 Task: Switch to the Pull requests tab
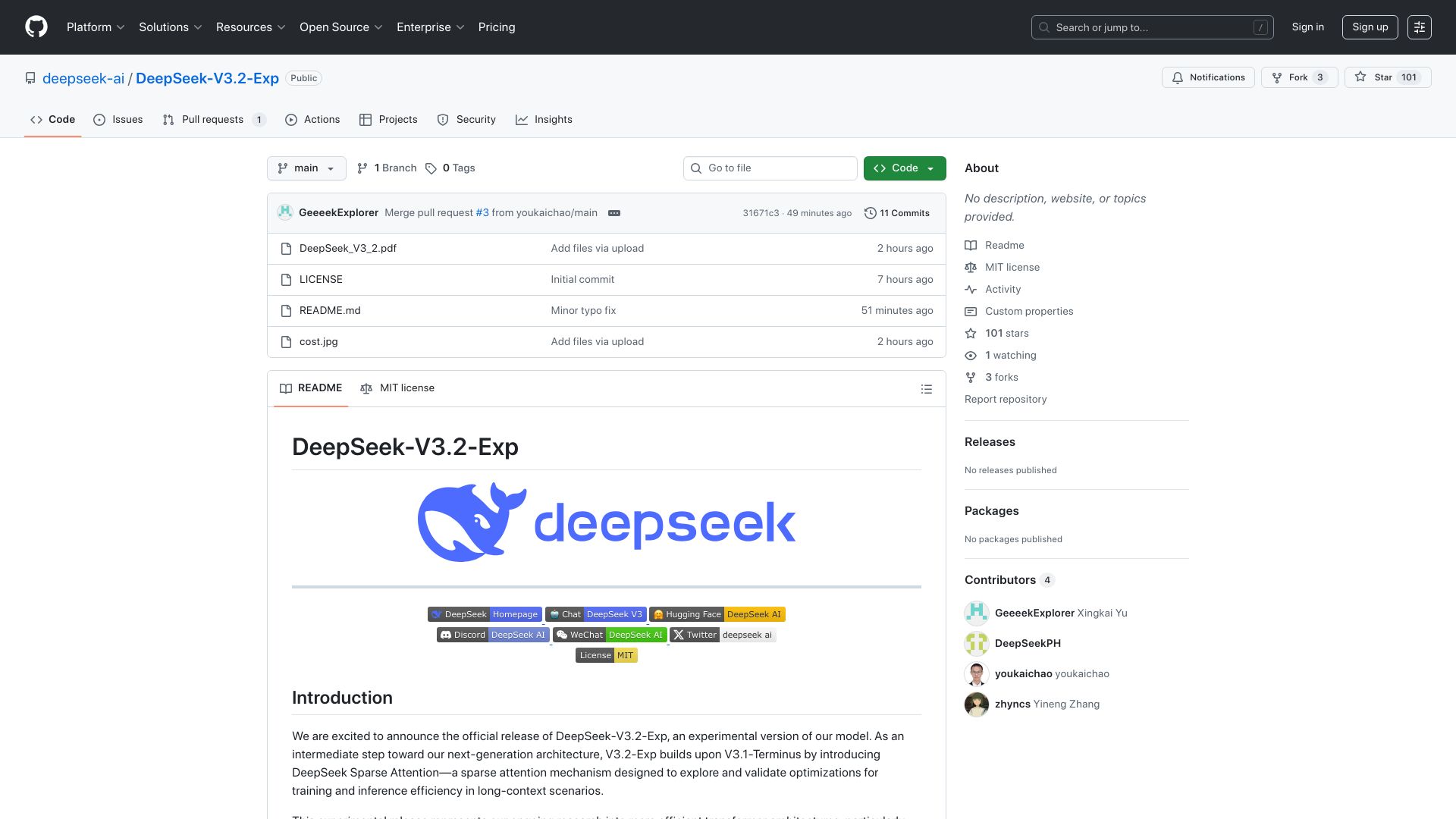coord(214,120)
